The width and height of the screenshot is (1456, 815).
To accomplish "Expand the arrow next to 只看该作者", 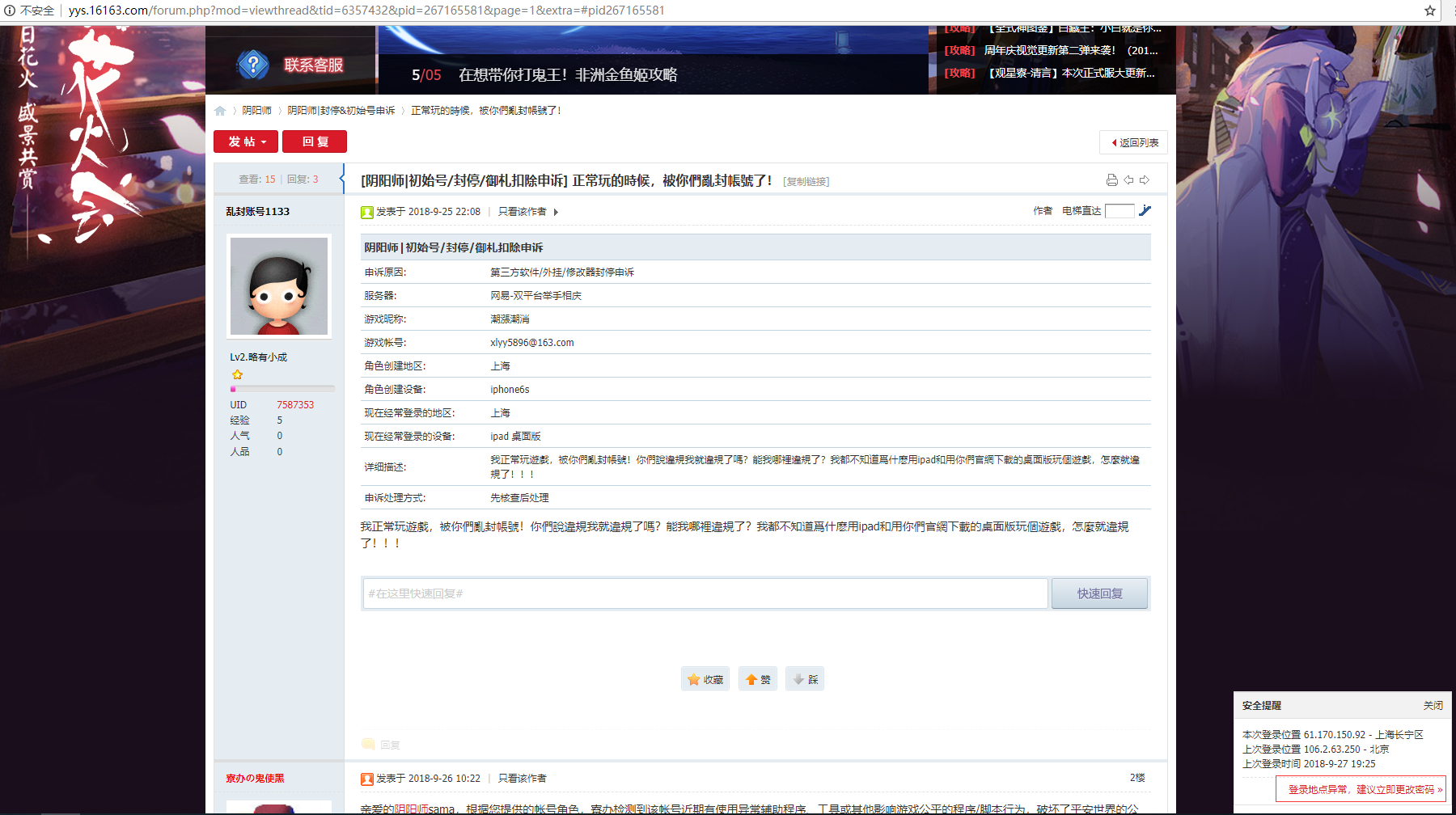I will pyautogui.click(x=556, y=212).
